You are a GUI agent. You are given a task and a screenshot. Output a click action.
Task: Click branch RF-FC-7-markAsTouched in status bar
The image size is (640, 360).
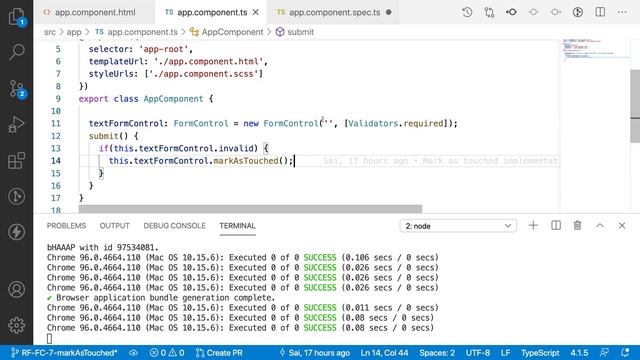[64, 353]
